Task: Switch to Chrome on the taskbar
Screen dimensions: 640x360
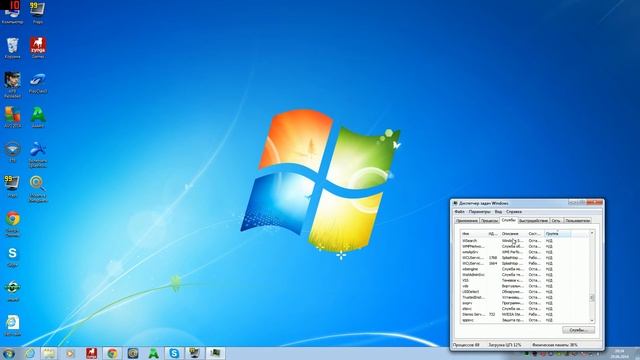Action: pyautogui.click(x=112, y=353)
